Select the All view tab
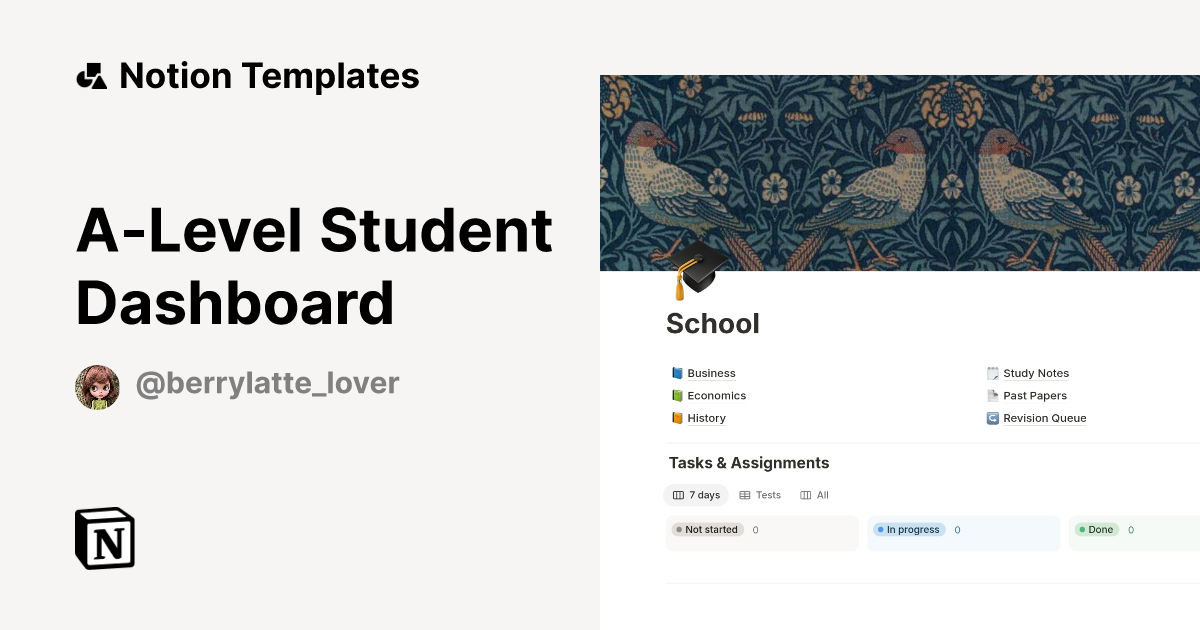Image resolution: width=1200 pixels, height=630 pixels. pyautogui.click(x=815, y=495)
